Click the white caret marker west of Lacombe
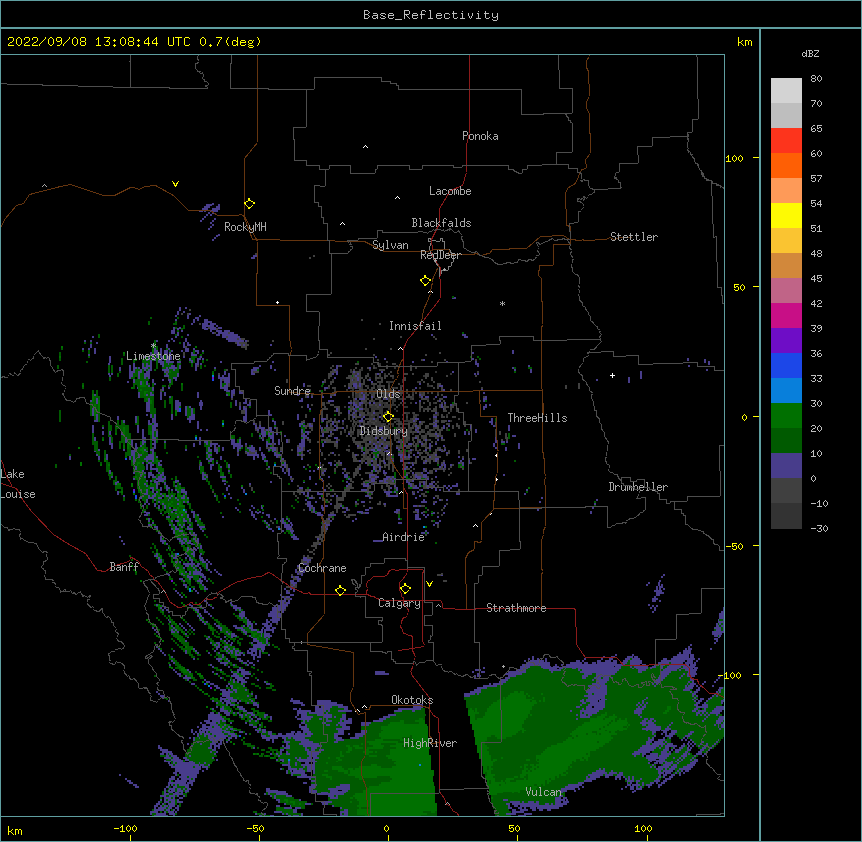The height and width of the screenshot is (842, 862). click(397, 197)
